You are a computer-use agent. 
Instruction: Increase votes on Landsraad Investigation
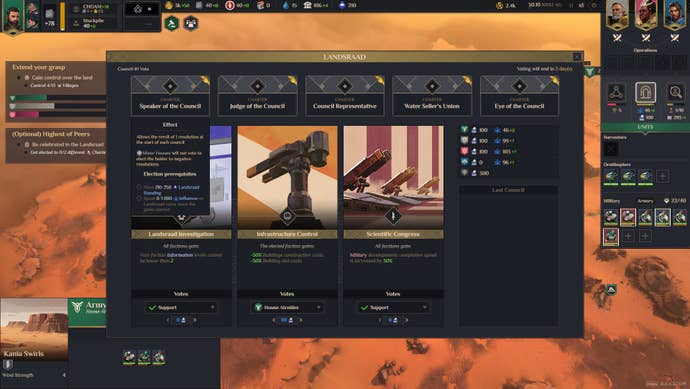[x=195, y=320]
